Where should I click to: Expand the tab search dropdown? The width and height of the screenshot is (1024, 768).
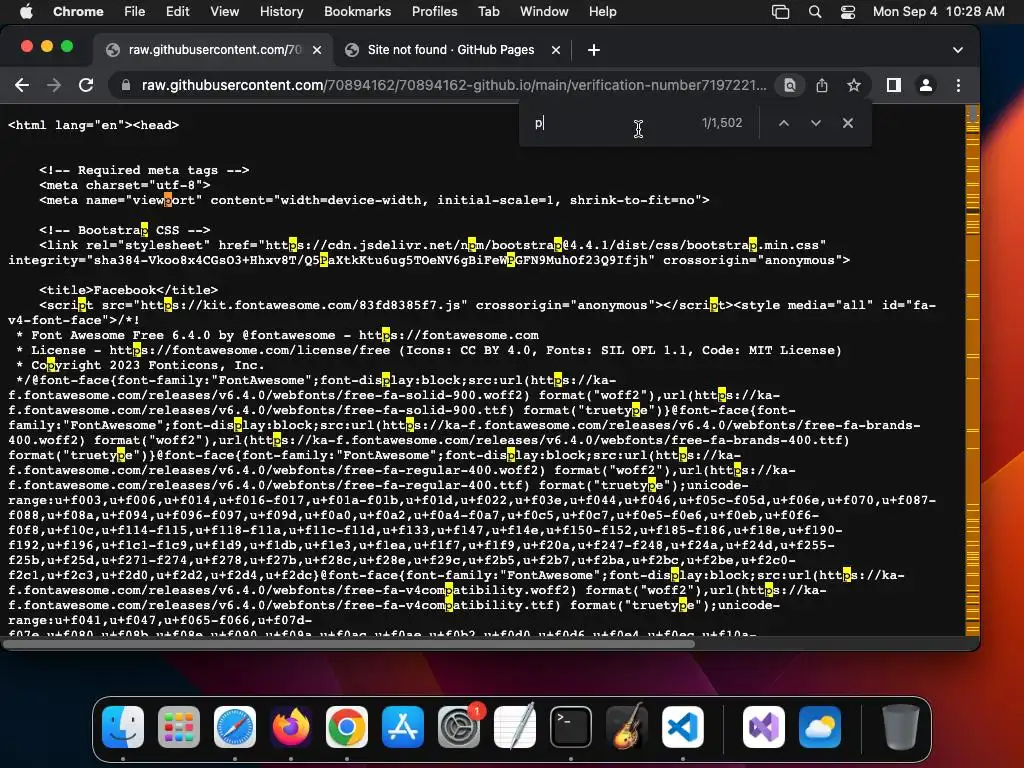(x=957, y=50)
